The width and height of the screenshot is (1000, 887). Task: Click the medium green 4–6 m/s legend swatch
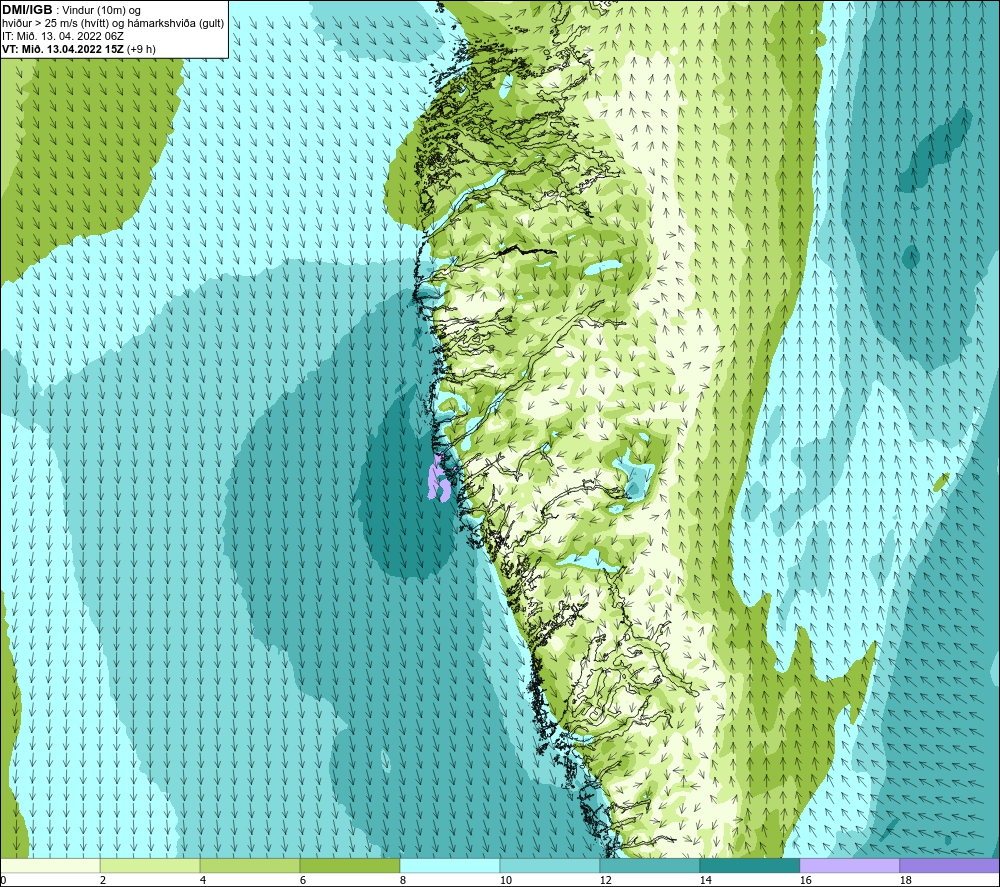[250, 865]
